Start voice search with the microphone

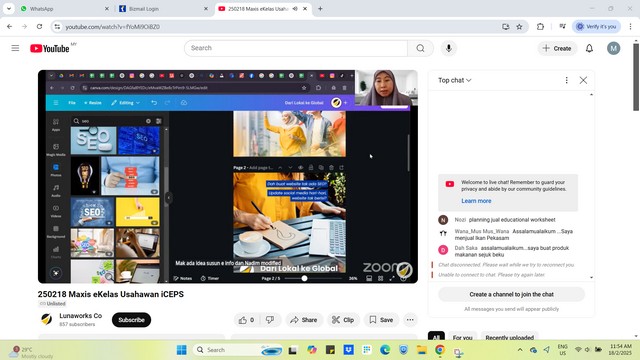pos(449,48)
